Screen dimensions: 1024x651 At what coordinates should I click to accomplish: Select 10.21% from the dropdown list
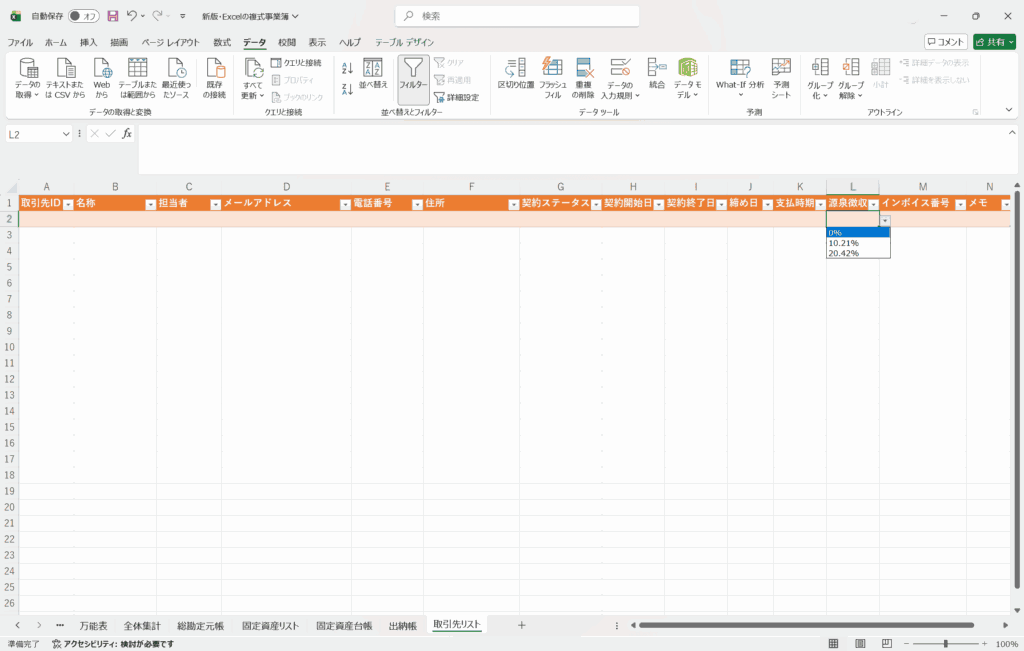tap(843, 243)
